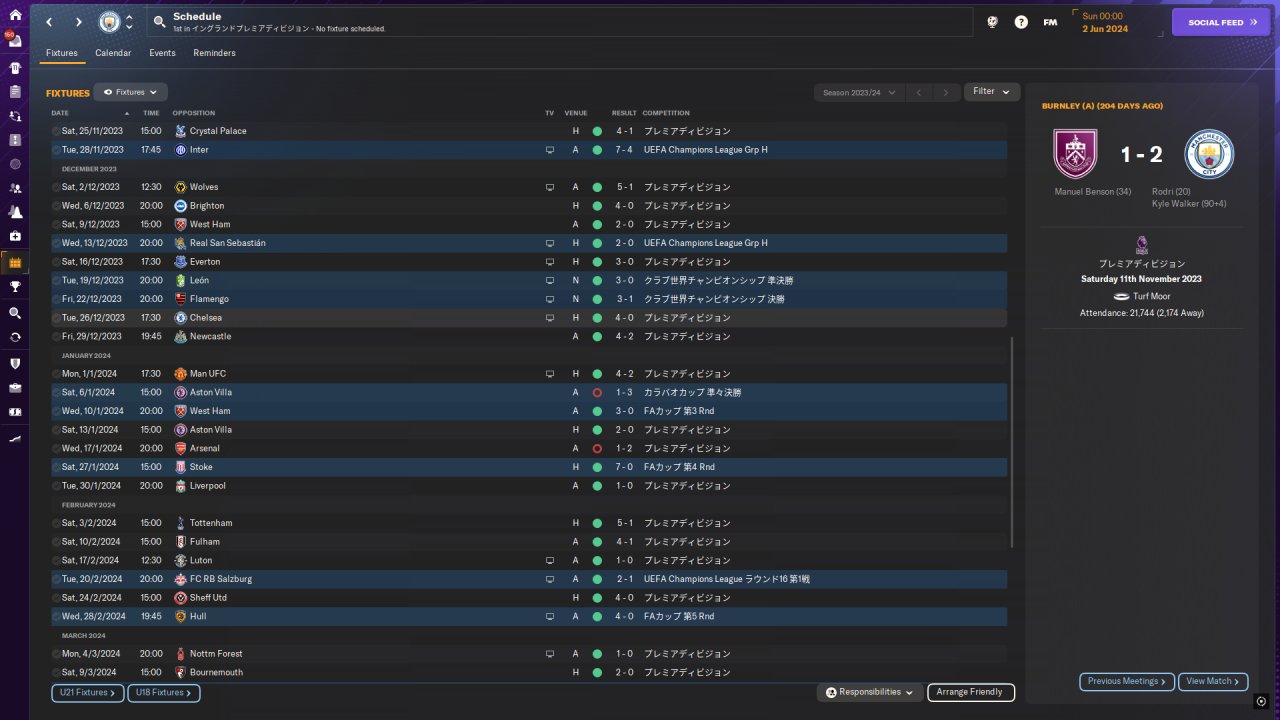
Task: Click Turf Moor stadium link
Action: [1152, 297]
